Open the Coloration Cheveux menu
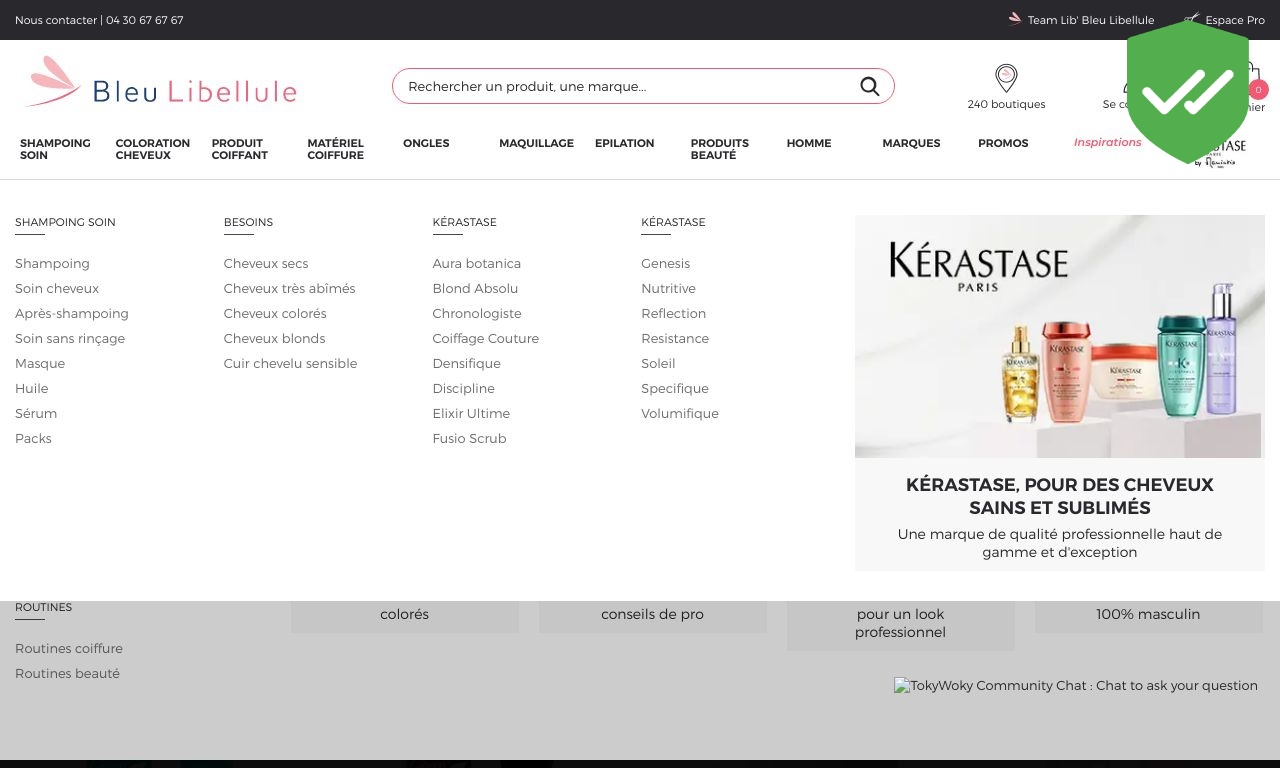This screenshot has height=768, width=1280. pos(152,149)
